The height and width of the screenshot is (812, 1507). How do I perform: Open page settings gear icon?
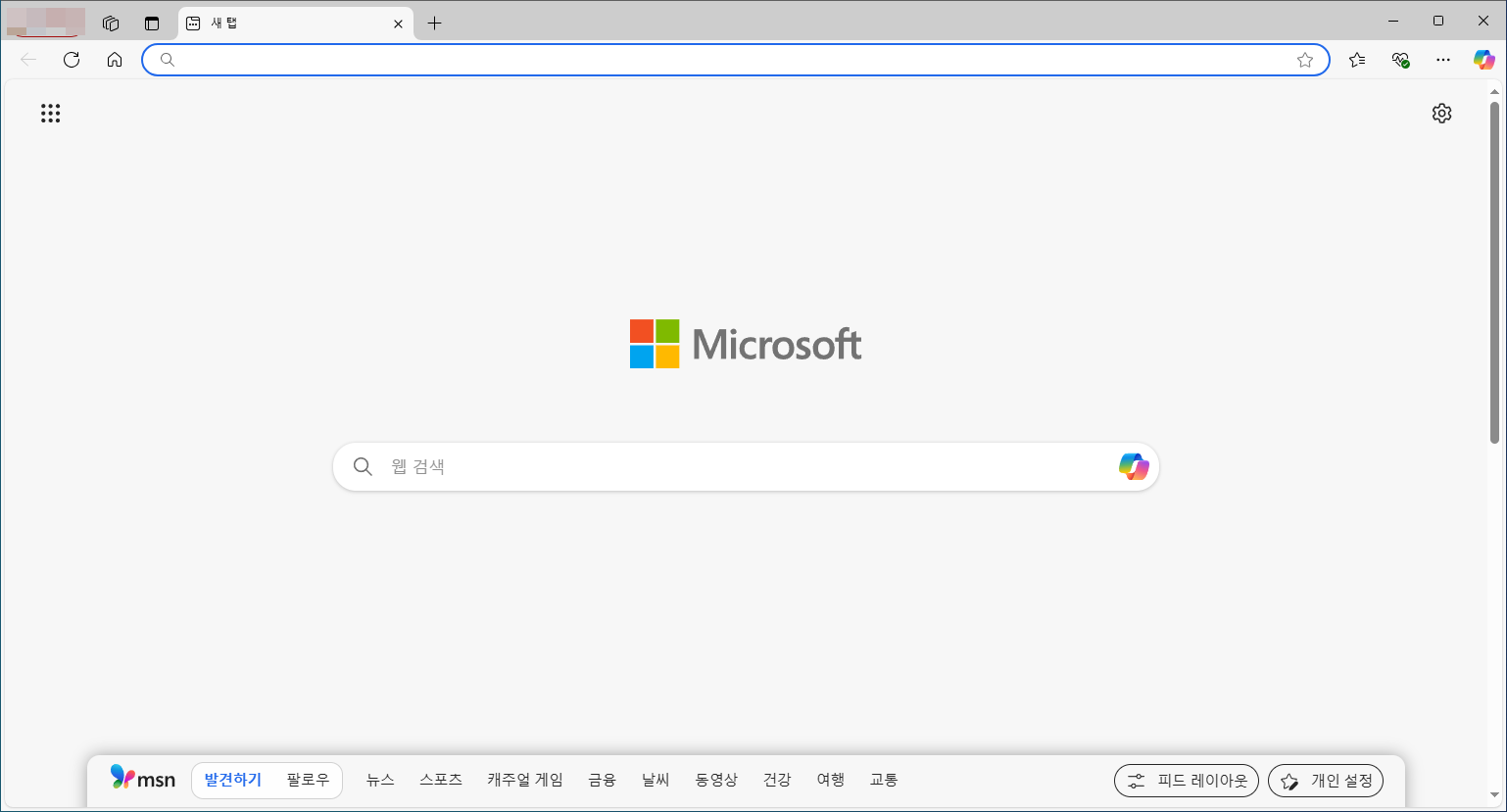(1441, 114)
